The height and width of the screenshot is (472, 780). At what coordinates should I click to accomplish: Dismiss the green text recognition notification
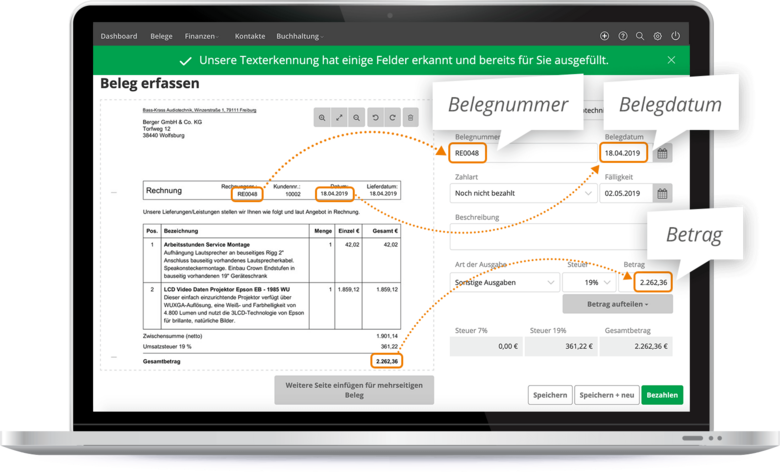click(672, 60)
